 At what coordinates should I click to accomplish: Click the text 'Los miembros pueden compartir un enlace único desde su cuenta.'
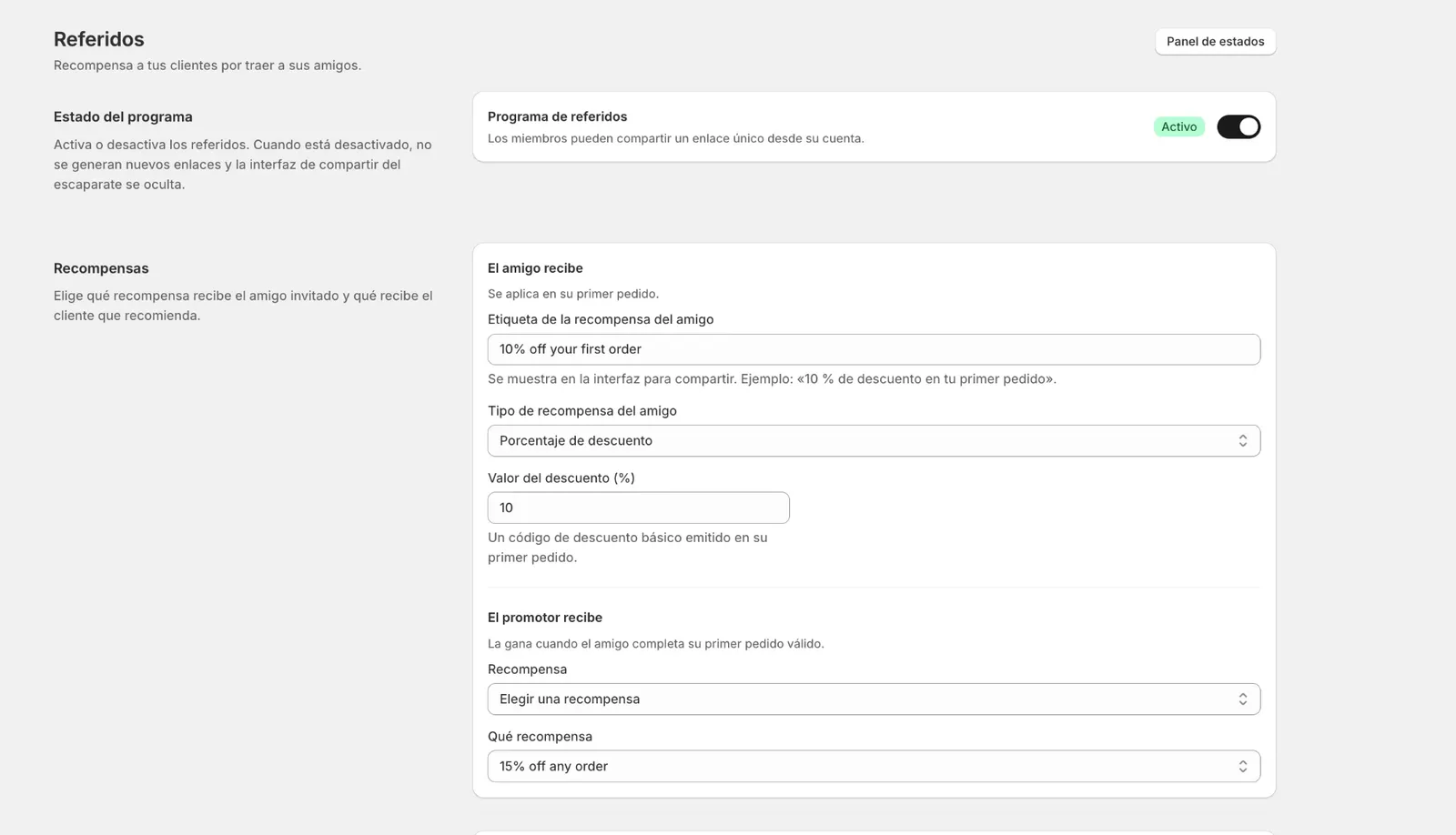coord(676,138)
